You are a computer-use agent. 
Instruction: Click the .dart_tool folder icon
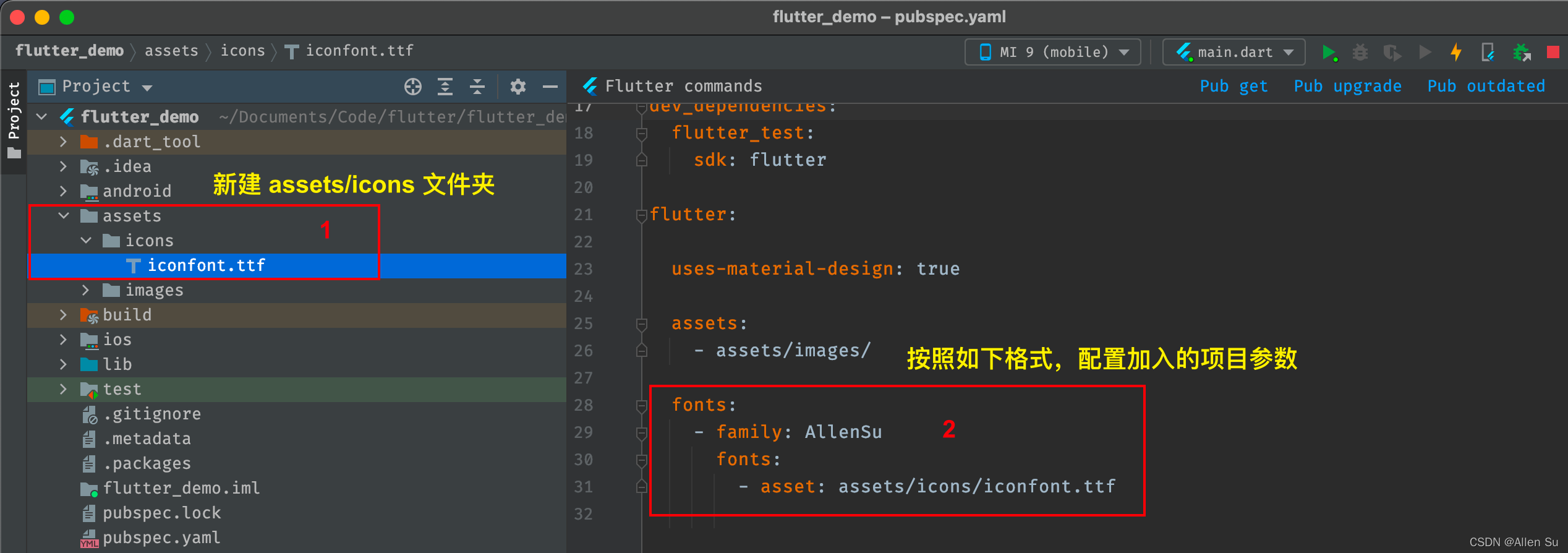pyautogui.click(x=89, y=142)
